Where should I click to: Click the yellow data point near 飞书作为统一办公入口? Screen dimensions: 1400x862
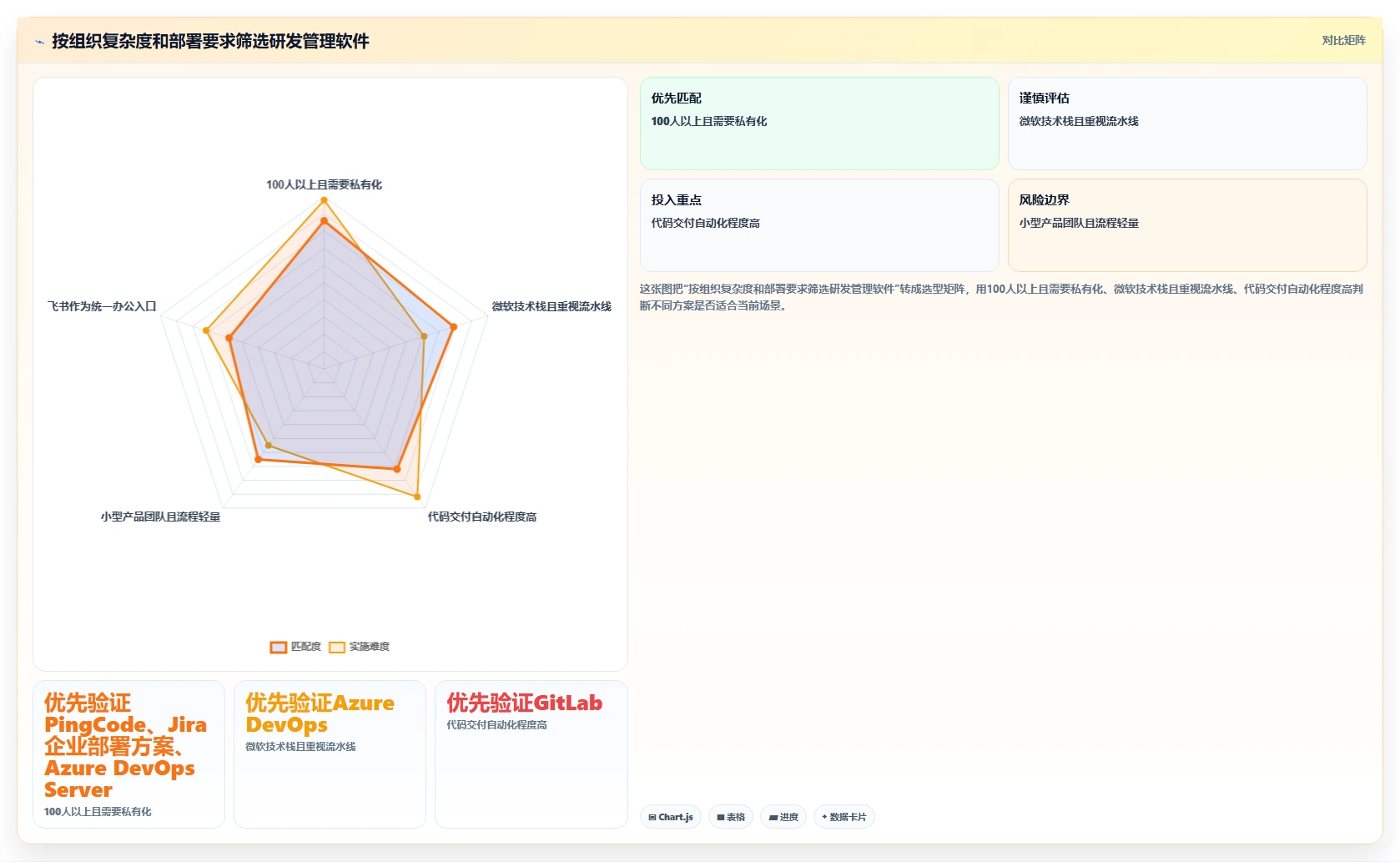pyautogui.click(x=206, y=330)
